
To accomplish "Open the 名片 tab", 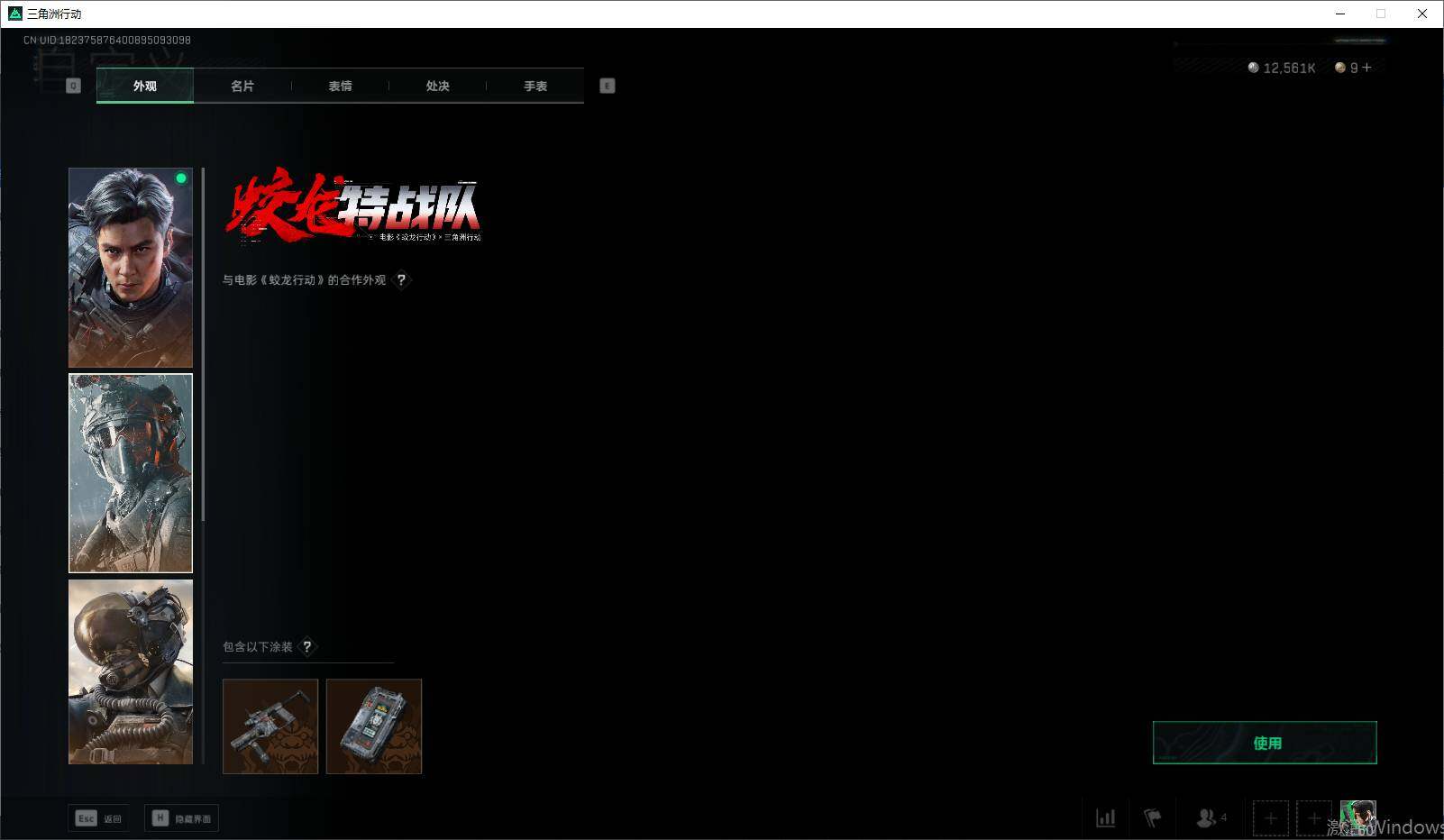I will click(242, 86).
